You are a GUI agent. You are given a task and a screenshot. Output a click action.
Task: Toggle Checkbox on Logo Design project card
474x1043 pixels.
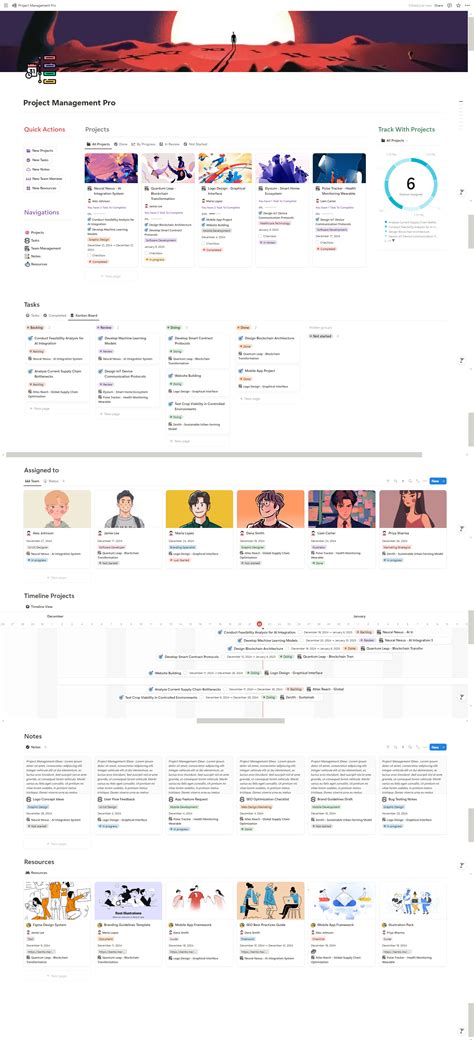[204, 243]
